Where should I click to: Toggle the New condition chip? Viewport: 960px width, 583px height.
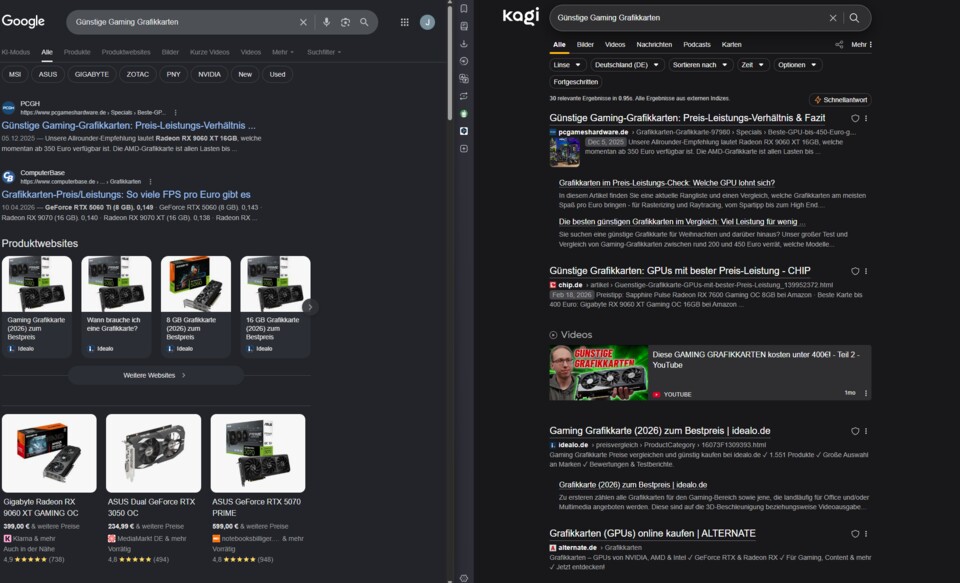(245, 74)
